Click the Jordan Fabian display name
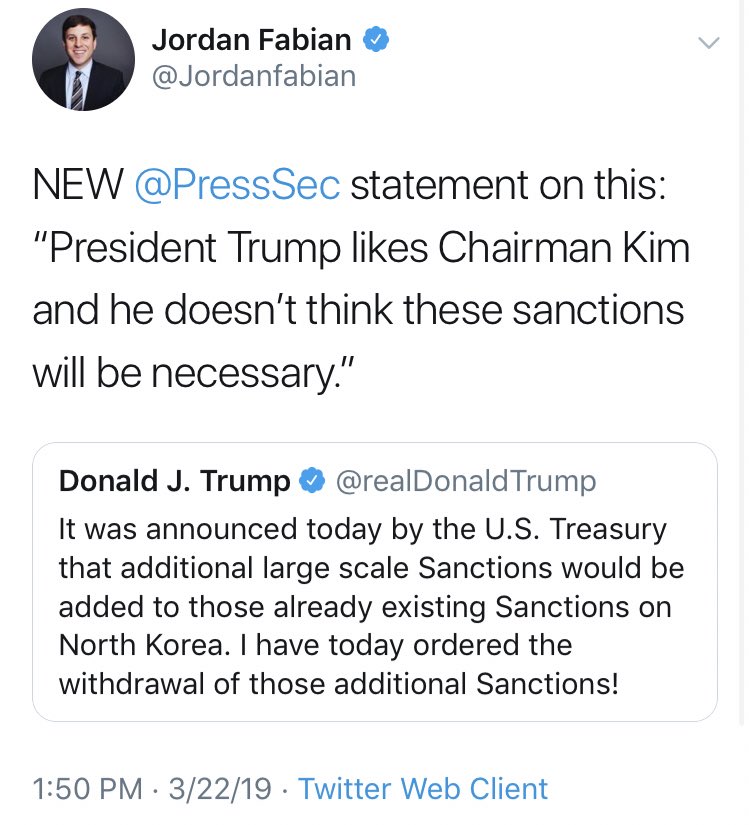This screenshot has width=749, height=825. [251, 40]
